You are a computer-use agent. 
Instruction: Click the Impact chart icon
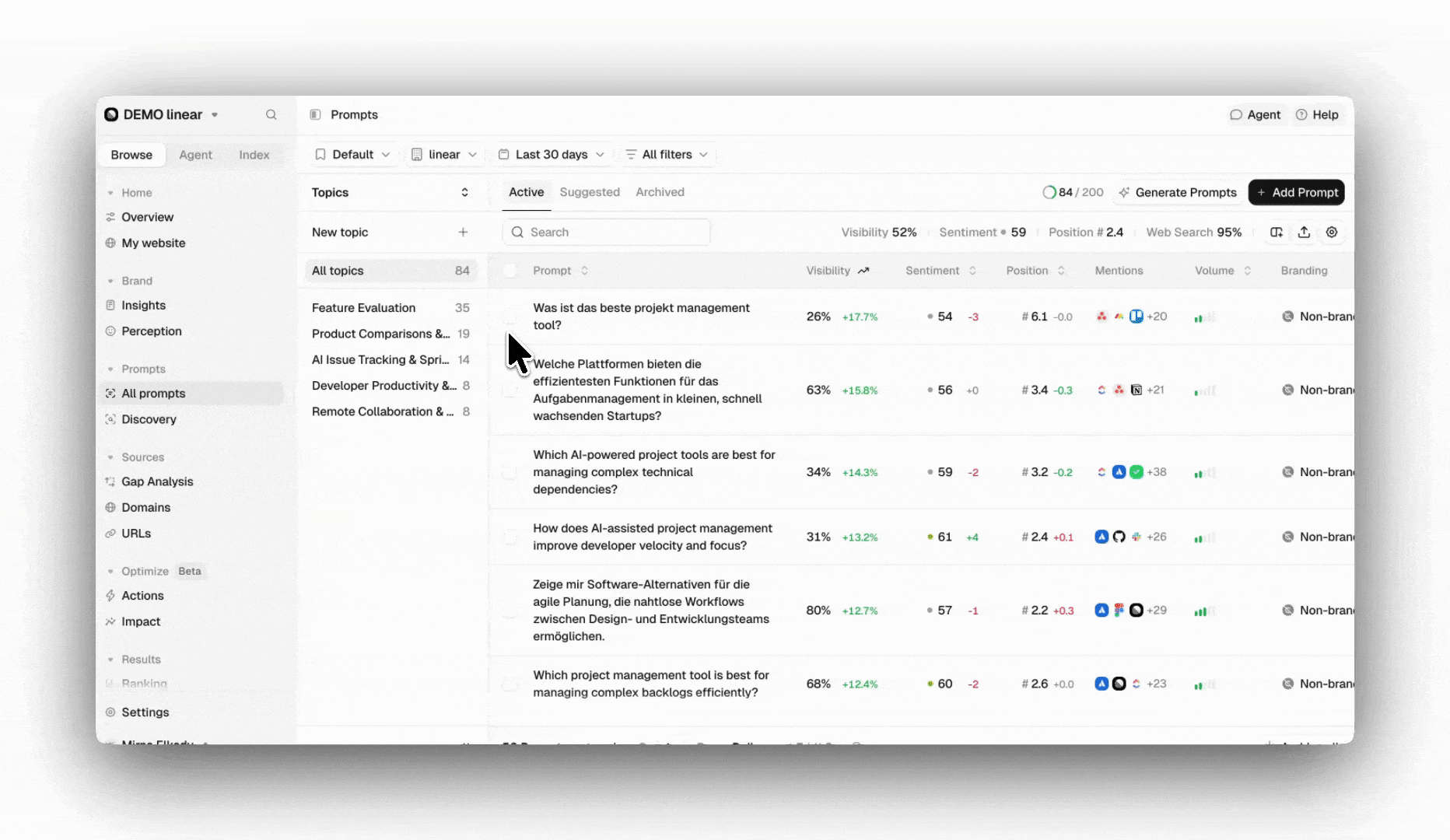click(110, 621)
